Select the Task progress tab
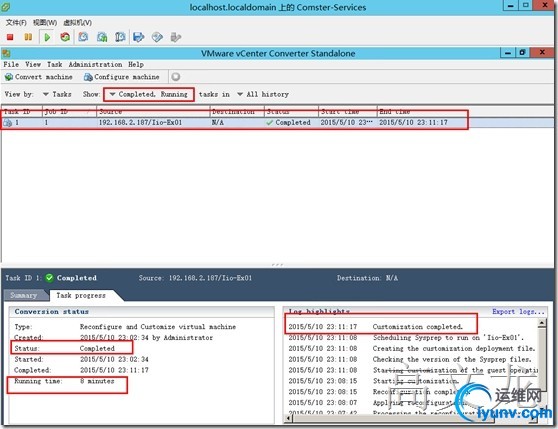This screenshot has height=429, width=558. pyautogui.click(x=81, y=295)
